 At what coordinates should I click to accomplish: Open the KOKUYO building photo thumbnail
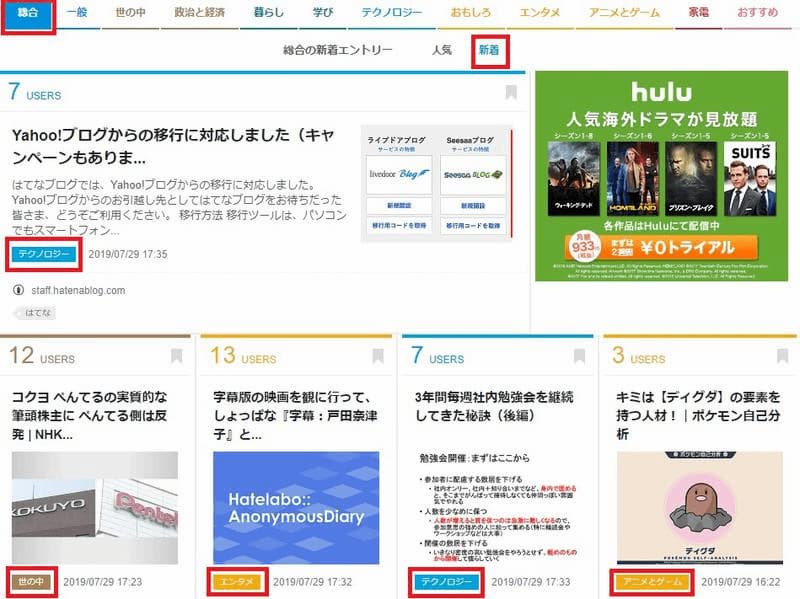(95, 508)
